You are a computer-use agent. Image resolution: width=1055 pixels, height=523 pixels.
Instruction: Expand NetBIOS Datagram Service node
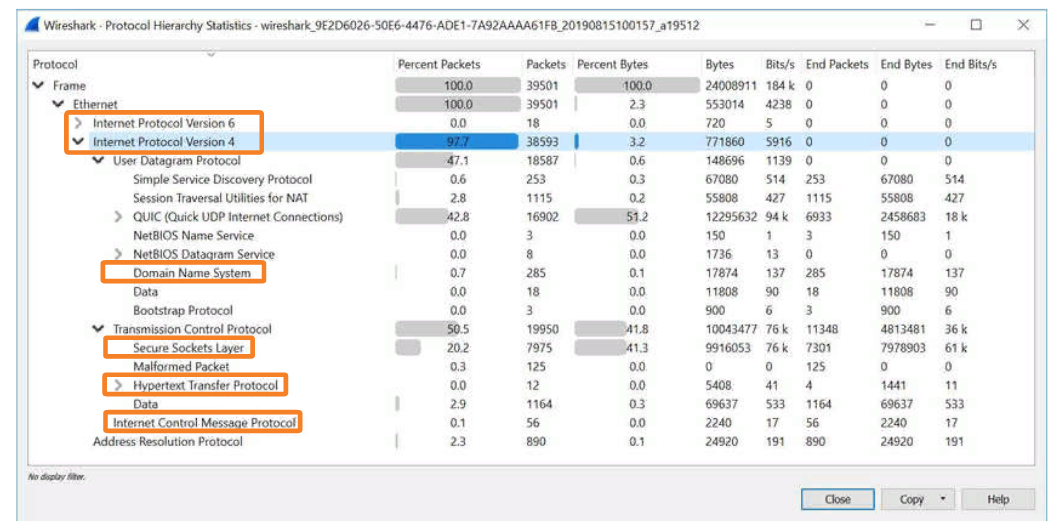[118, 254]
